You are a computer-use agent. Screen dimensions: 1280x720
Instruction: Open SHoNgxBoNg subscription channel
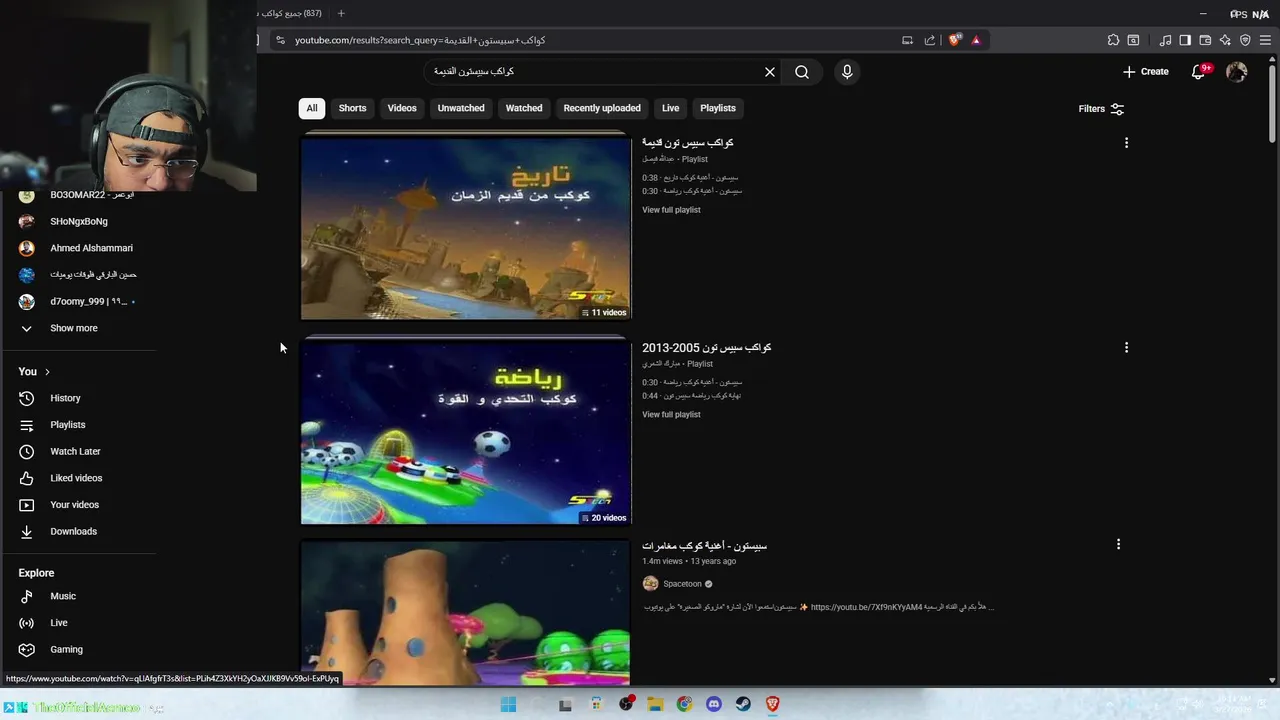(x=80, y=221)
